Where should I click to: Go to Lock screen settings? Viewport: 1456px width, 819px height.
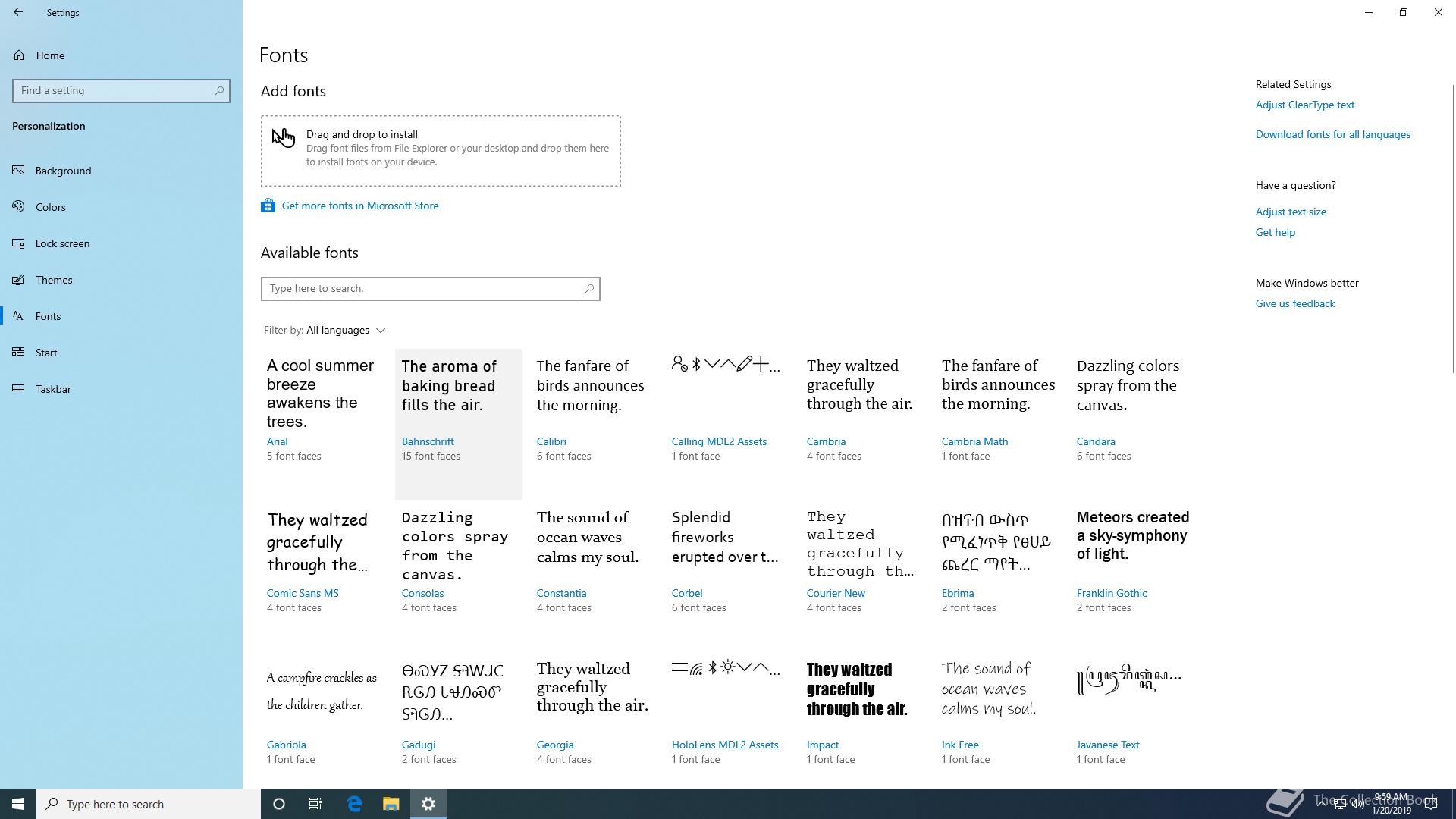click(x=121, y=243)
